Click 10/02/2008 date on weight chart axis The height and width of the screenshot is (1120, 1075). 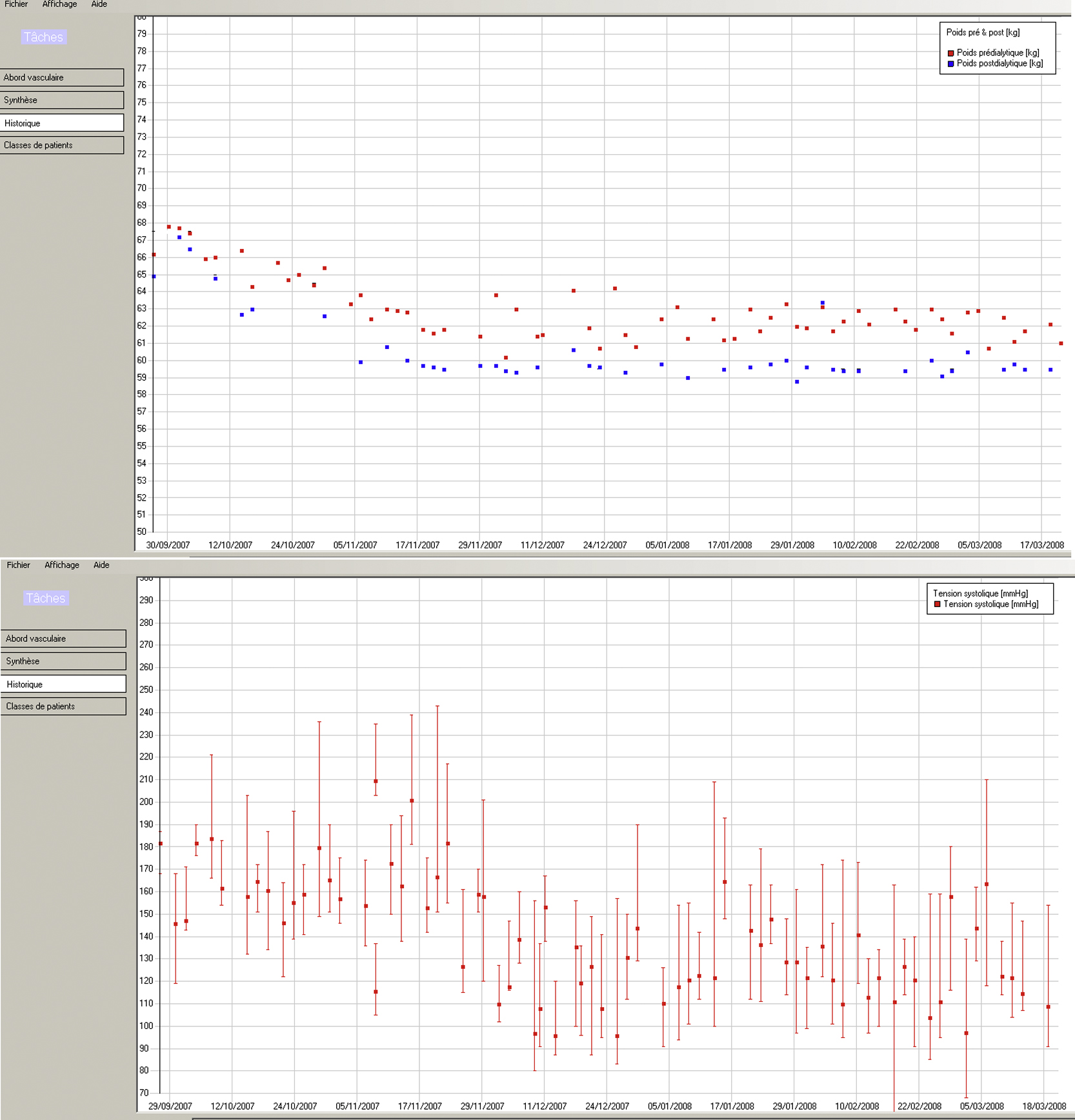pyautogui.click(x=854, y=545)
